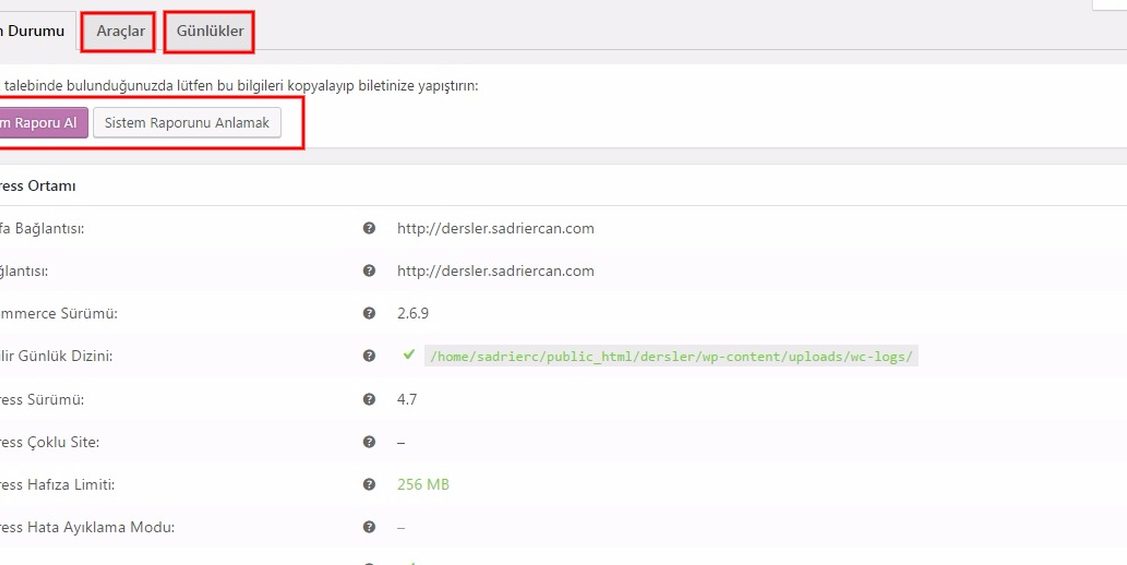1127x565 pixels.
Task: Click help icon for Hata Ayıklama Modu row
Action: click(369, 527)
